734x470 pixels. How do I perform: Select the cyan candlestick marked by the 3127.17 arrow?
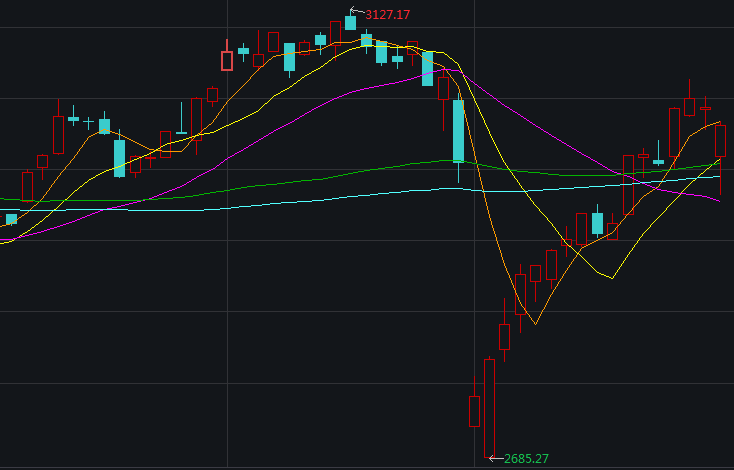pos(351,20)
